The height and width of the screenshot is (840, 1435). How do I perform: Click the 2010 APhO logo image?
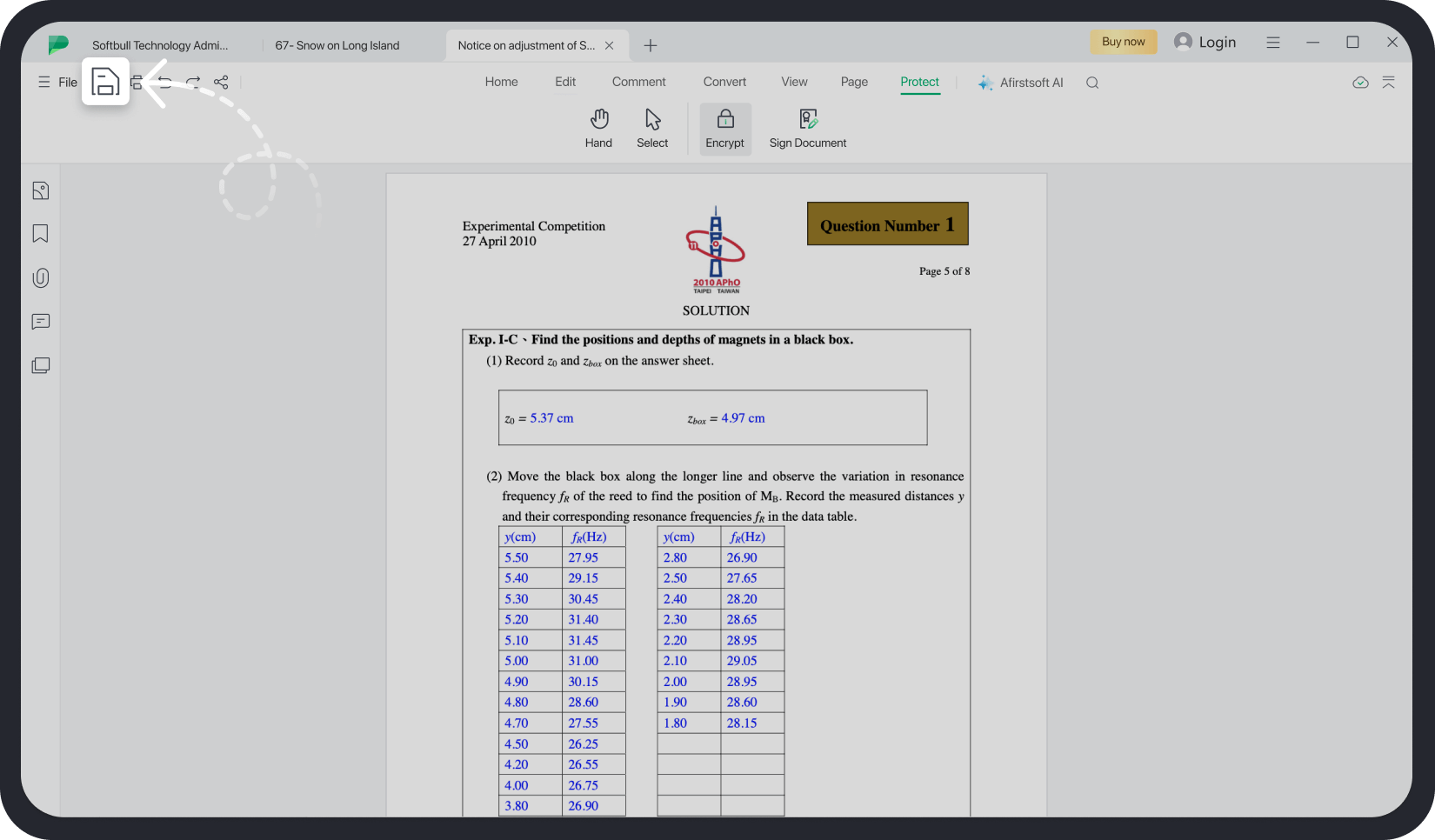click(716, 250)
